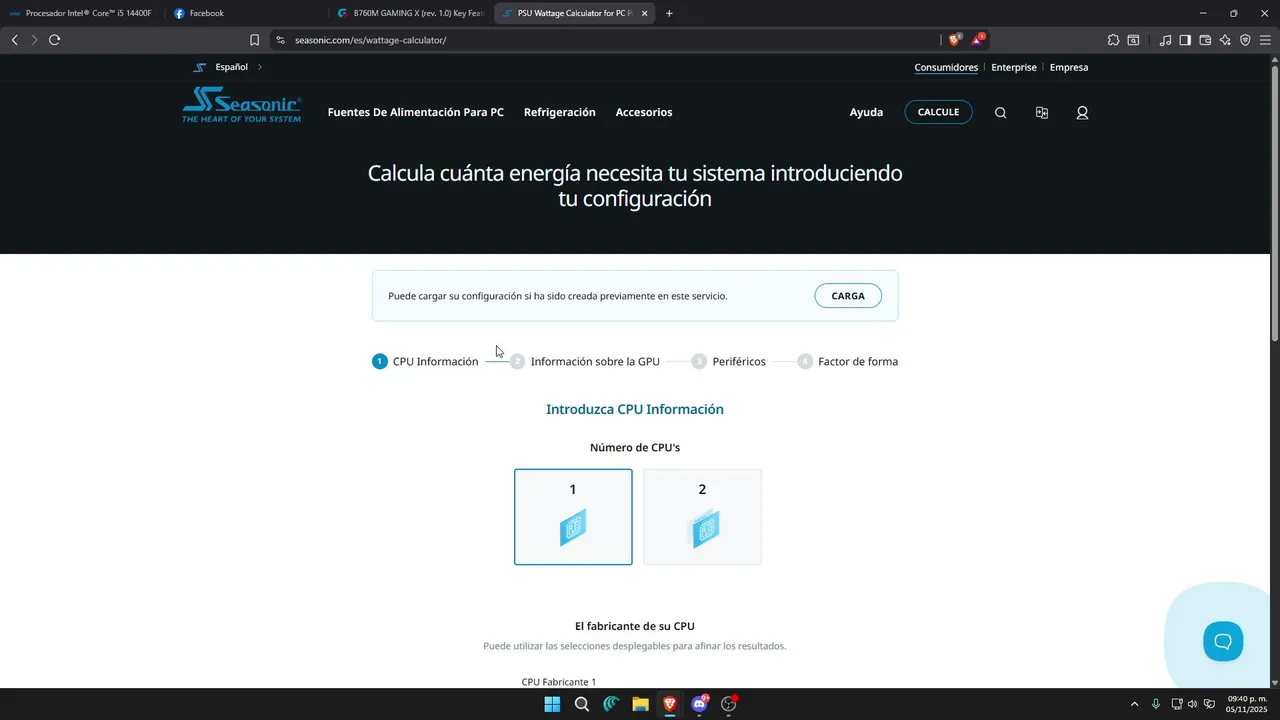Toggle the browser sidebar panel icon
This screenshot has width=1280, height=720.
pyautogui.click(x=1185, y=40)
